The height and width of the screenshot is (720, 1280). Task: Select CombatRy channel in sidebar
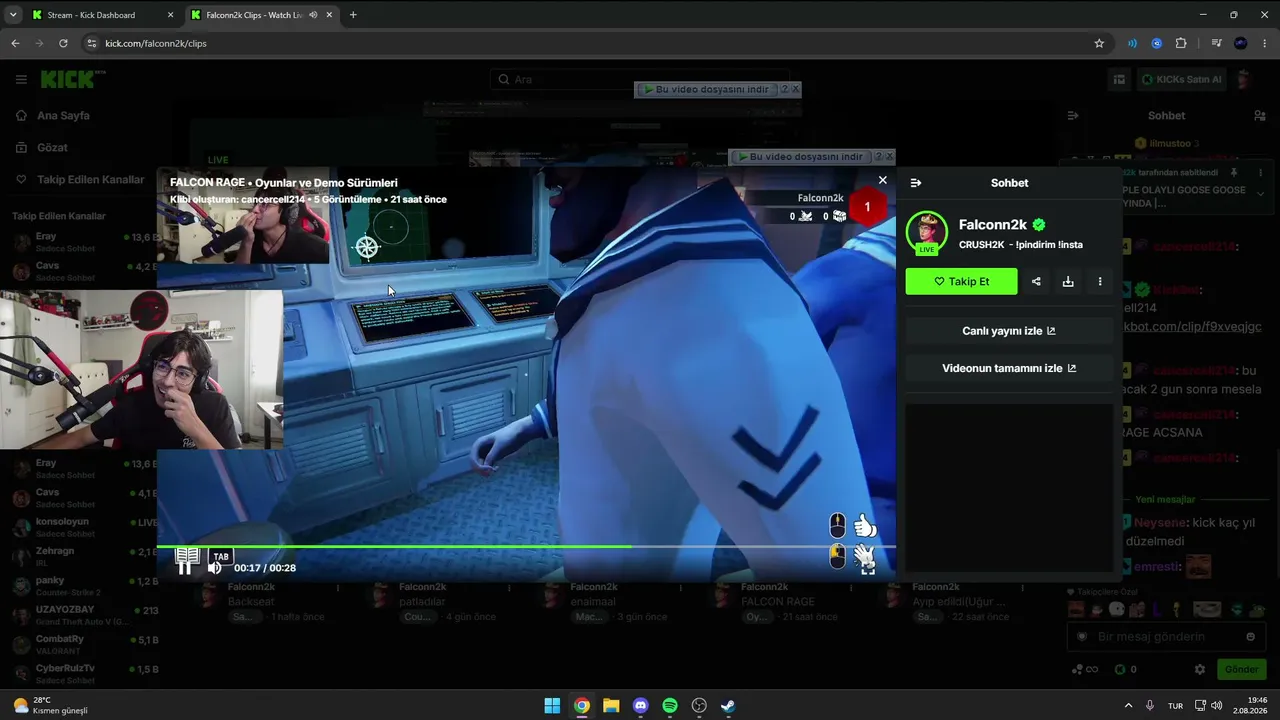[x=84, y=644]
